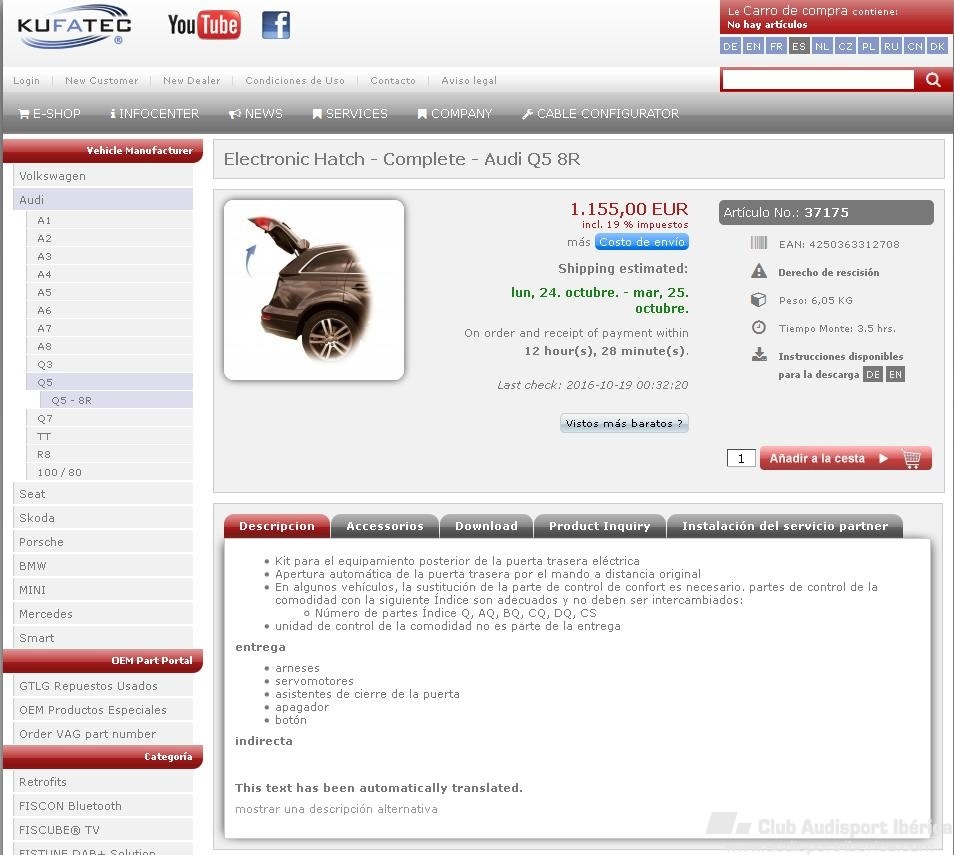Viewport: 954px width, 855px height.
Task: Click the shopping cart icon on Añadir a la cesta
Action: [911, 458]
